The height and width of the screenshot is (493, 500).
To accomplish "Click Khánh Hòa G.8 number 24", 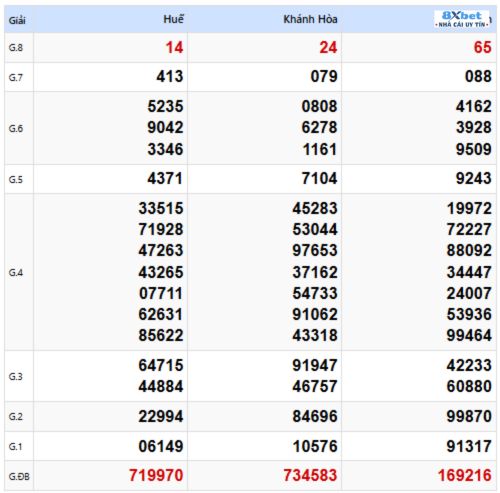I will pos(328,47).
